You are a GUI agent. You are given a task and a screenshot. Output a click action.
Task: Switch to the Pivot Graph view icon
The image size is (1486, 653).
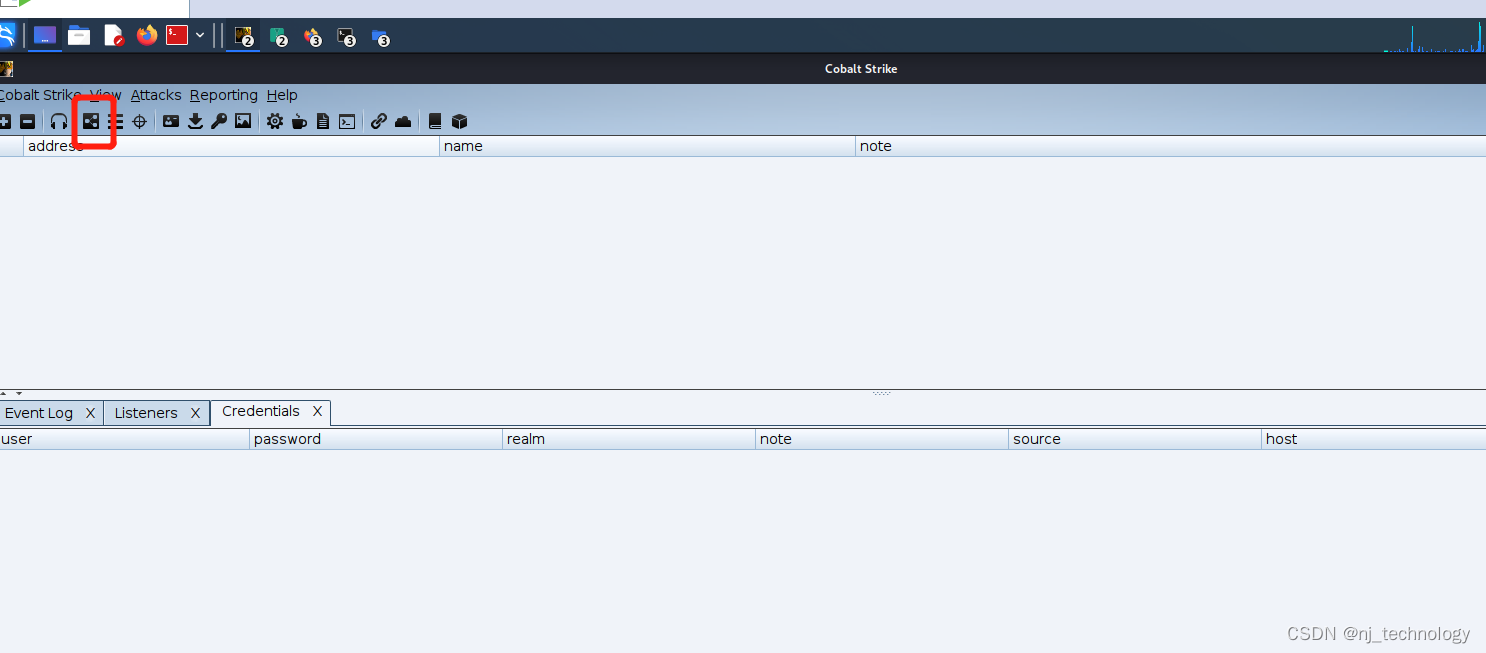coord(91,122)
